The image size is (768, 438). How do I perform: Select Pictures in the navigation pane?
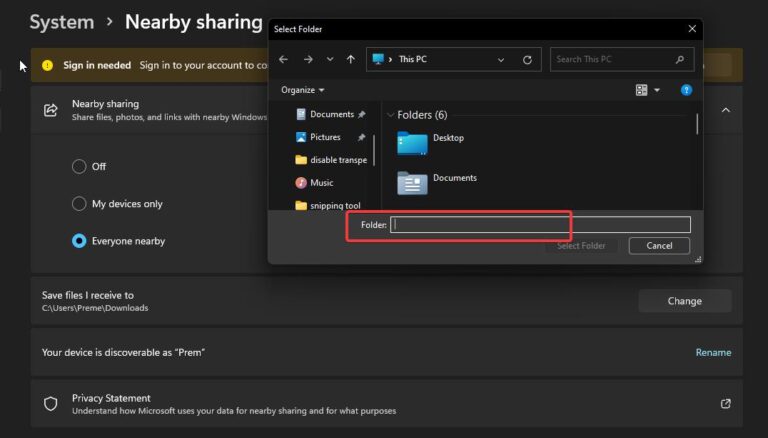point(325,137)
